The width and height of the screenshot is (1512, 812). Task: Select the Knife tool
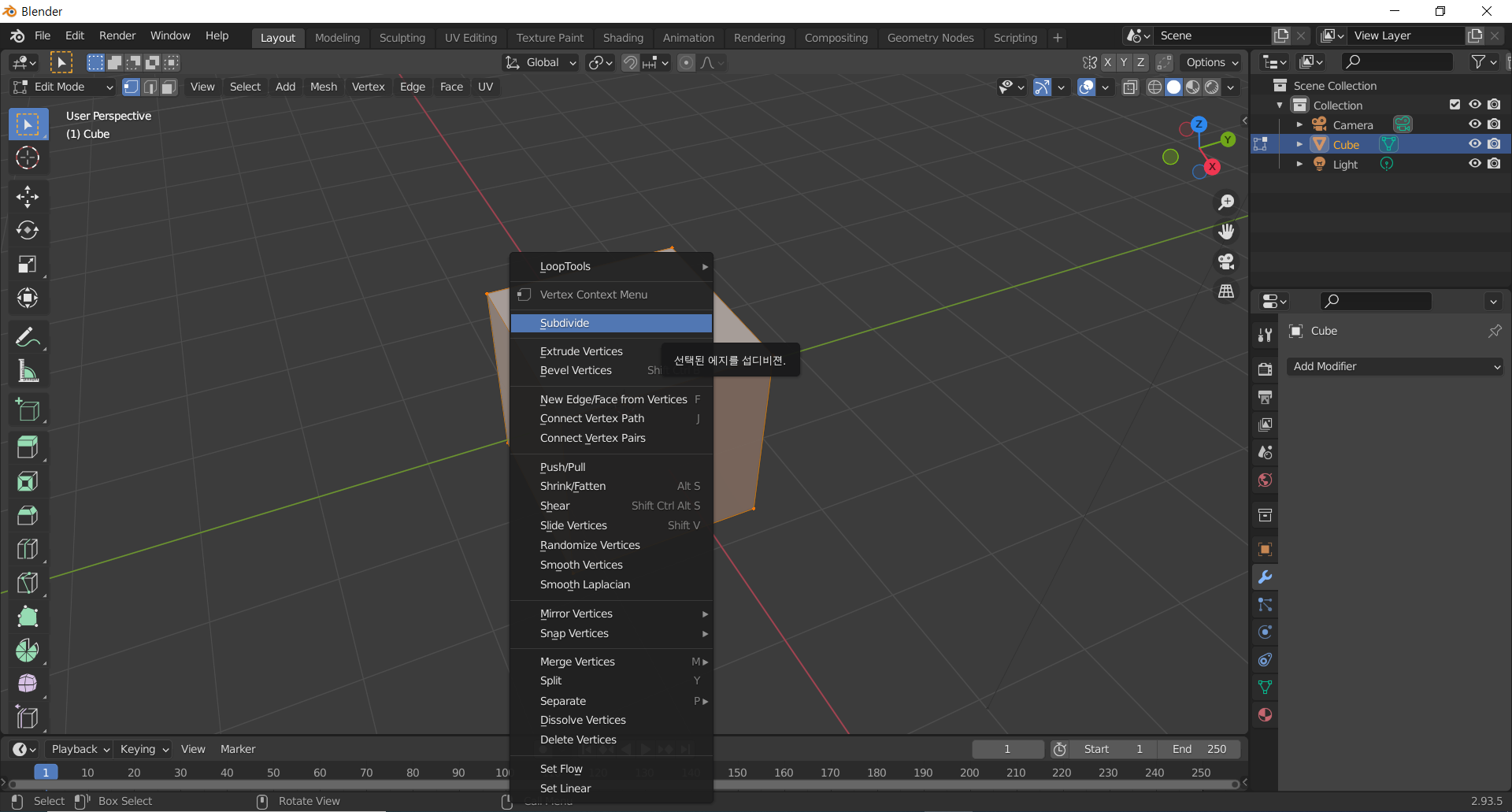[x=28, y=583]
